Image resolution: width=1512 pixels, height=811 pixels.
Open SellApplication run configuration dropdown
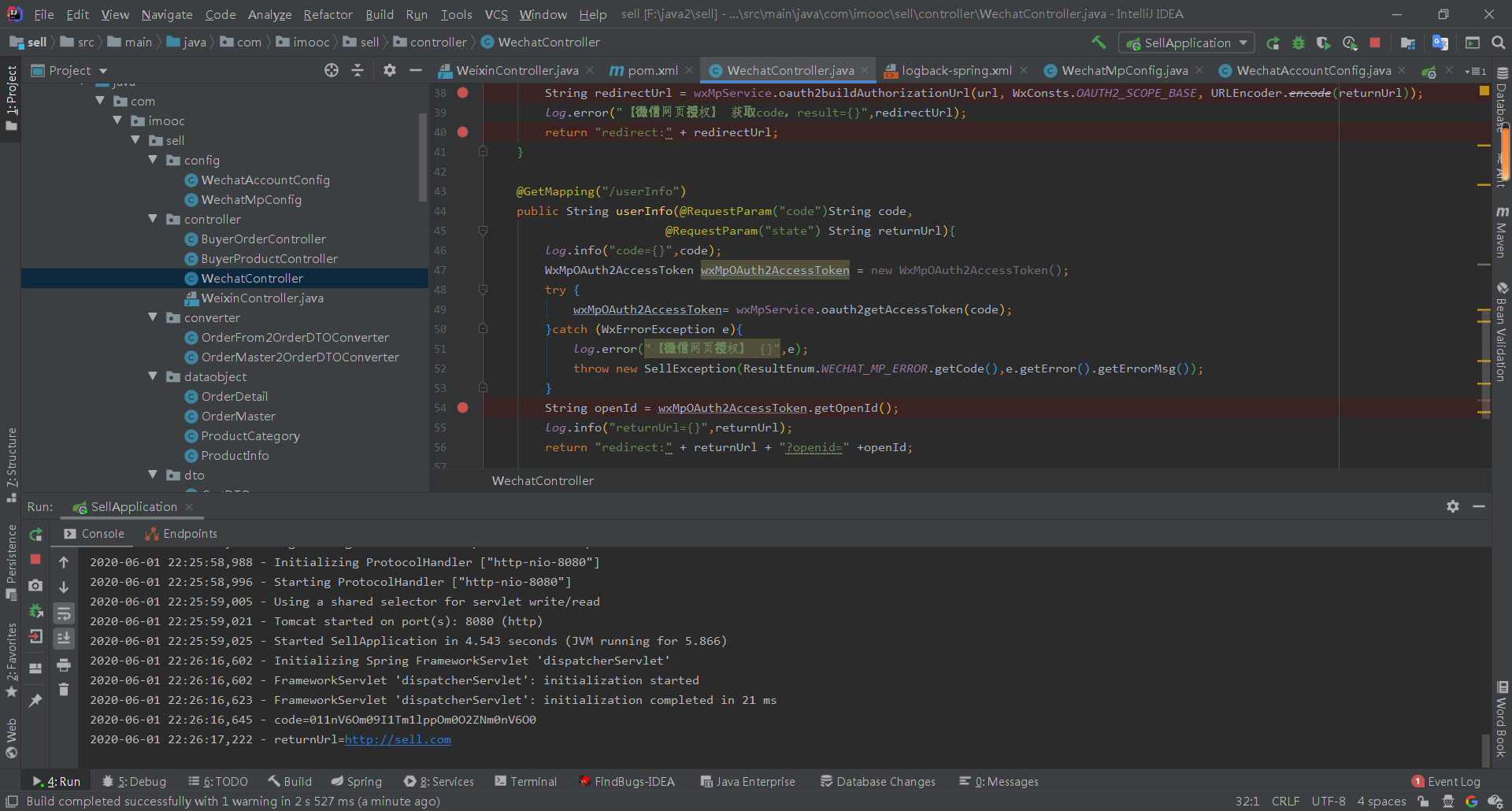point(1188,43)
